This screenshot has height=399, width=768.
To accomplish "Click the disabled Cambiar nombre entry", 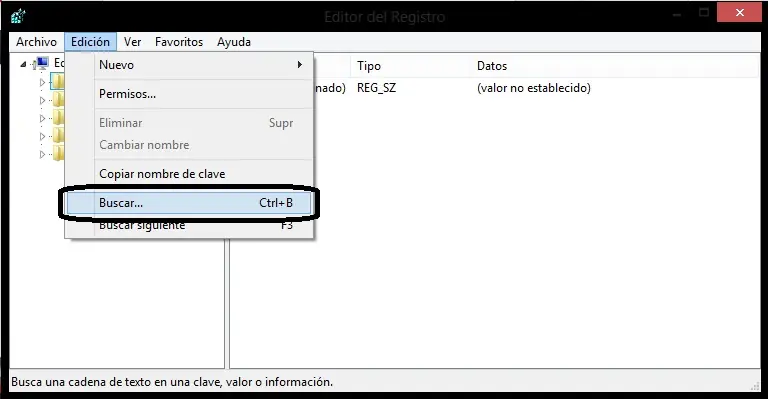I will [189, 145].
